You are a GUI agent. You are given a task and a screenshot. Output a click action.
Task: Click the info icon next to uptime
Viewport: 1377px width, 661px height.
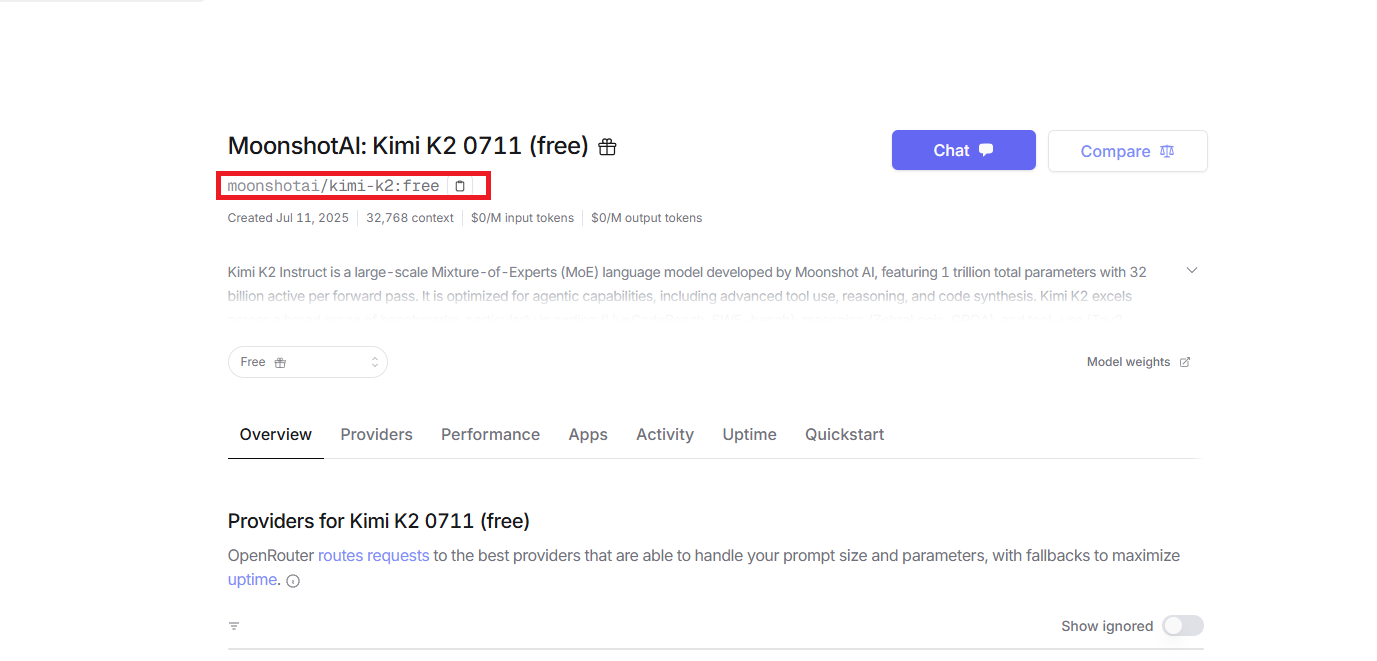coord(293,581)
